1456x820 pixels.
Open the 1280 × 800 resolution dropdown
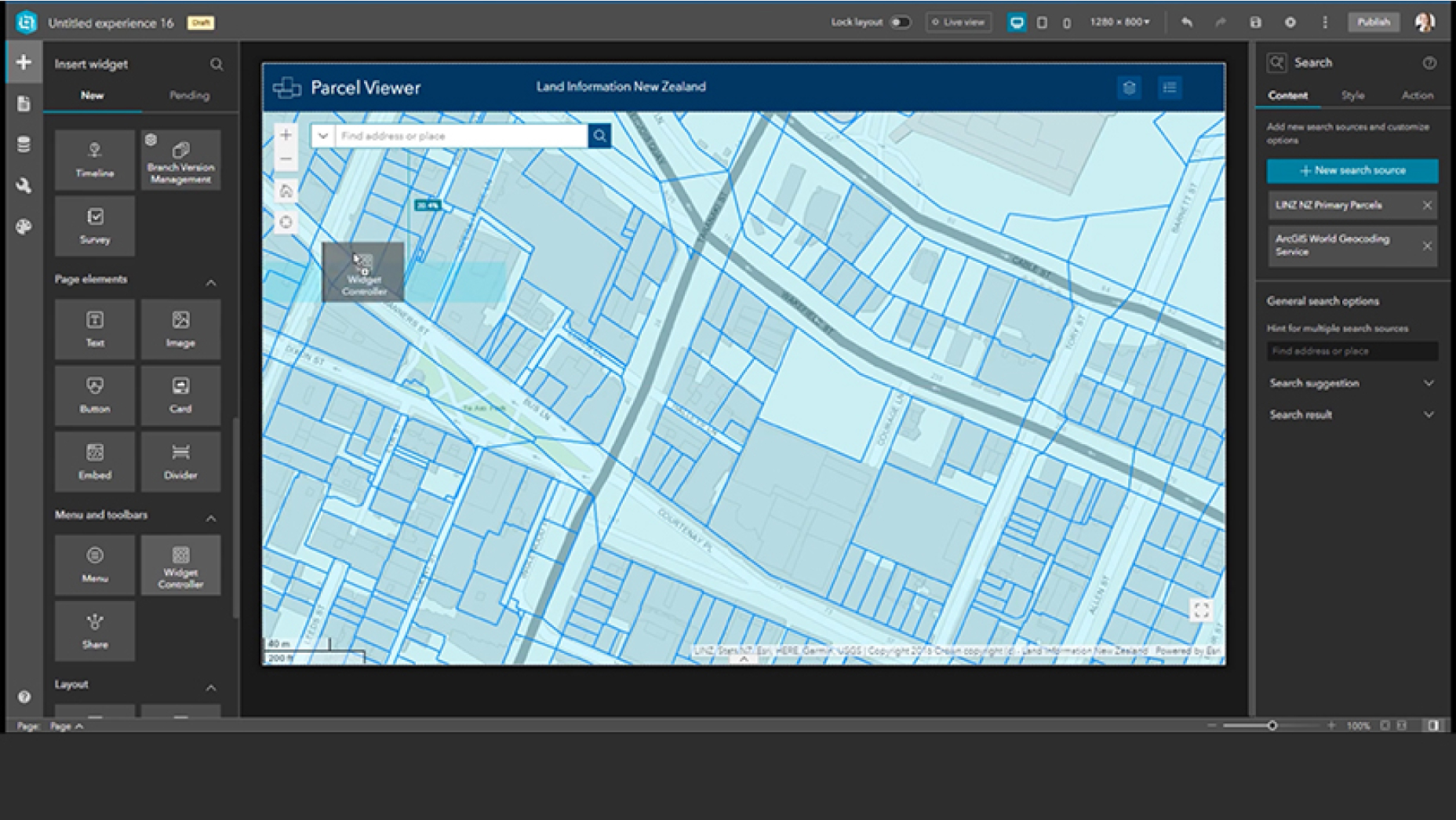click(1119, 22)
